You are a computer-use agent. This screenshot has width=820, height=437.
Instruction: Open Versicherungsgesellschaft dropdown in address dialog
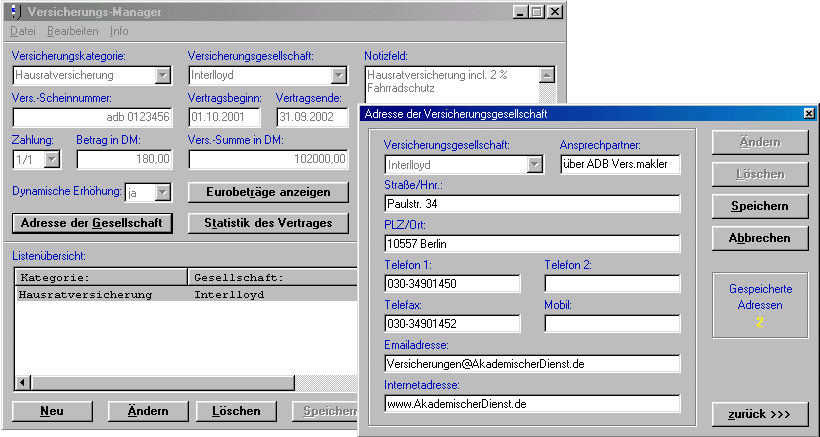pos(536,164)
